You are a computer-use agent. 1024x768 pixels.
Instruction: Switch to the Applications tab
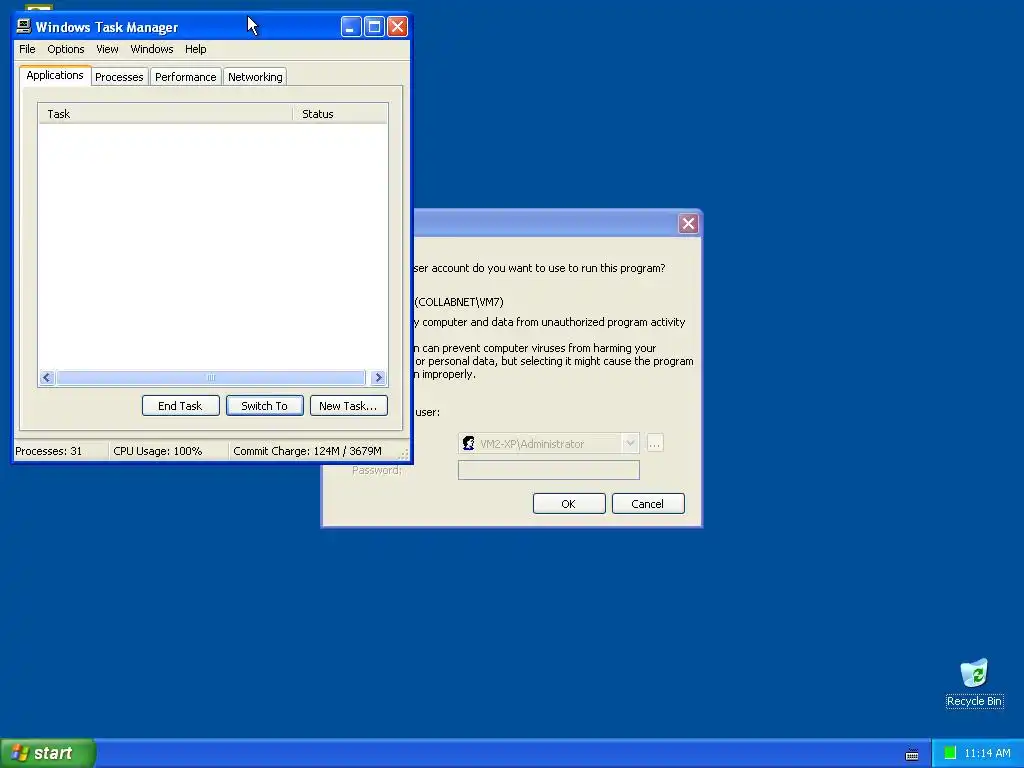click(55, 75)
